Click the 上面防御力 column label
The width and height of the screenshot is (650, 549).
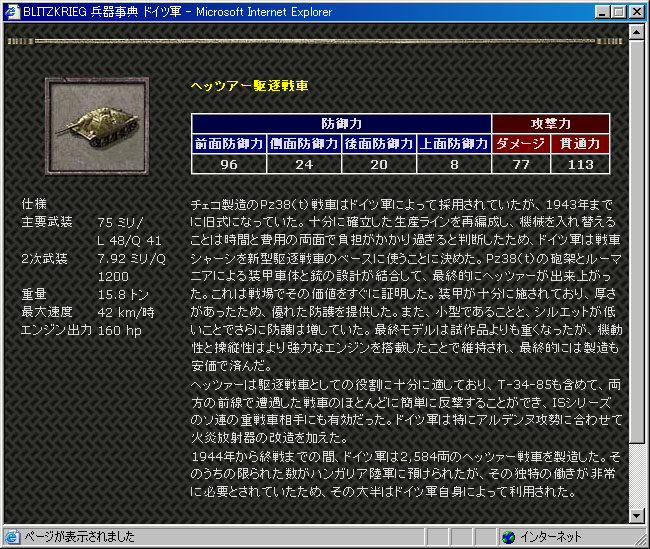click(x=454, y=143)
